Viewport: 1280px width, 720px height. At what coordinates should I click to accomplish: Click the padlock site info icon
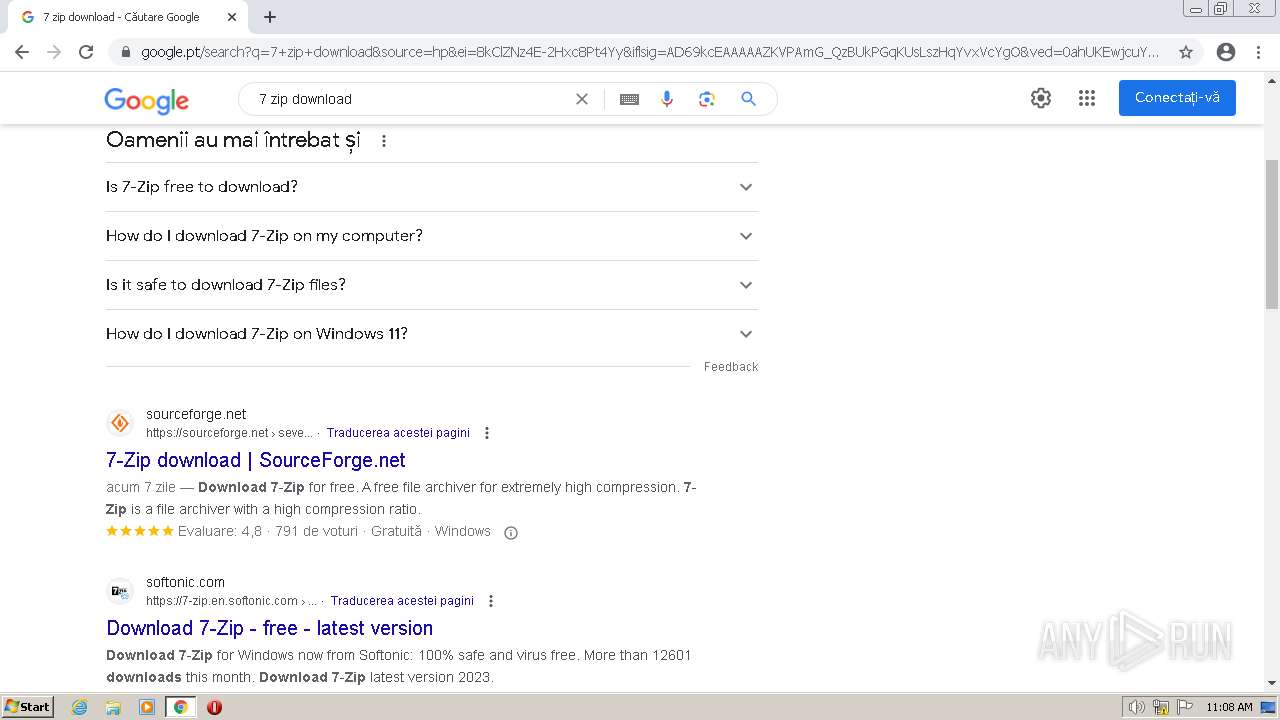click(126, 52)
